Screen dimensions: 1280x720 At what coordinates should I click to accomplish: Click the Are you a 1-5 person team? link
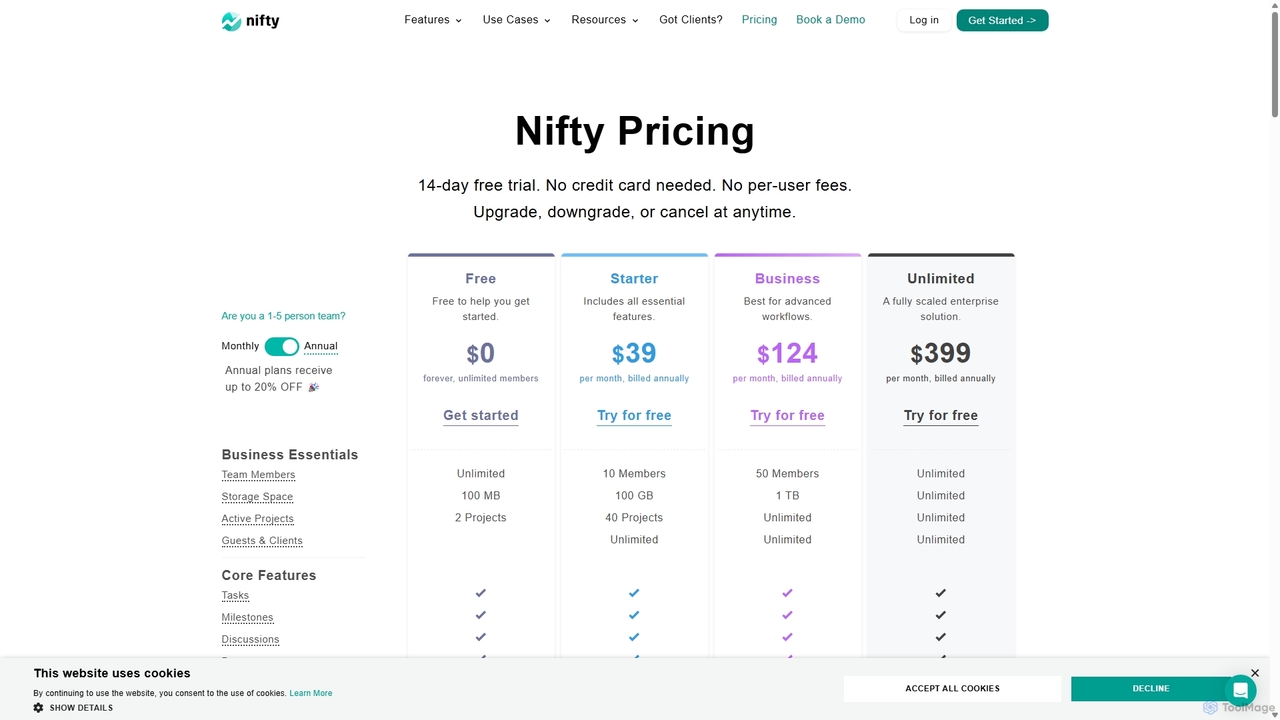[x=283, y=316]
